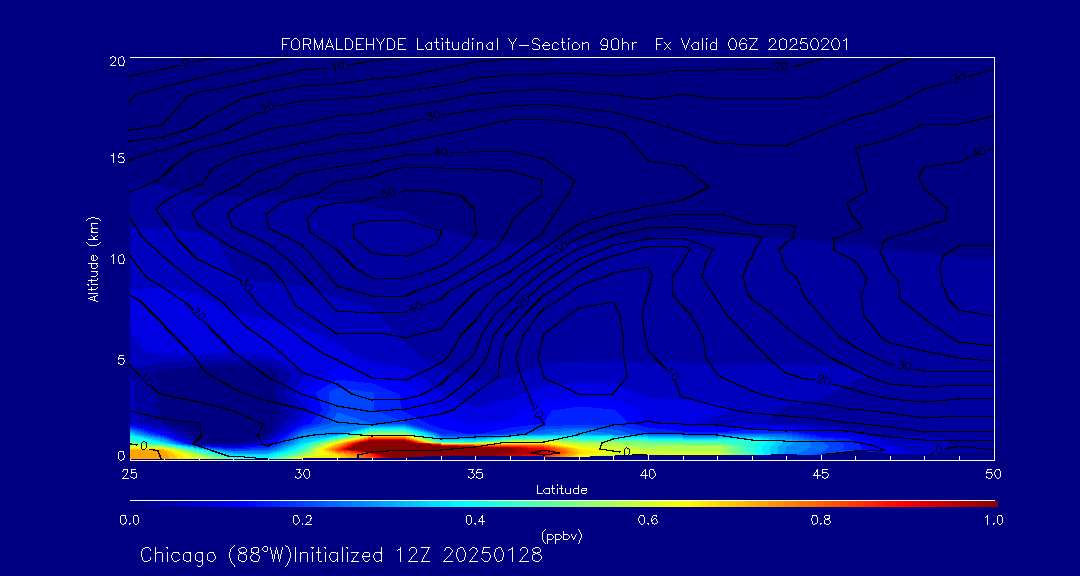This screenshot has width=1080, height=576.
Task: Click the latitude tick label 30
Action: [x=302, y=473]
